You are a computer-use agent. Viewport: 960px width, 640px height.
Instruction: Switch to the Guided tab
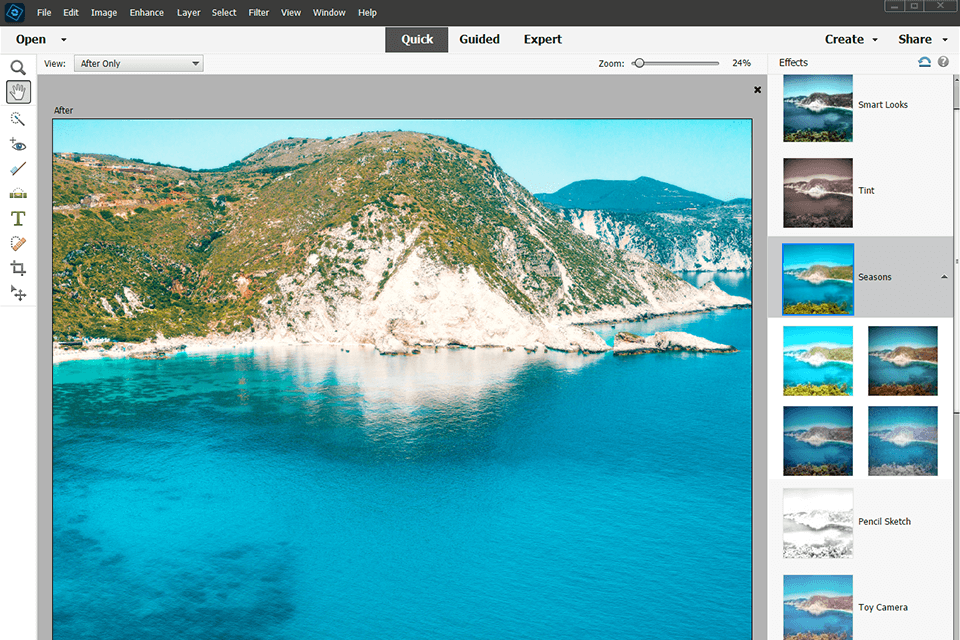[479, 40]
